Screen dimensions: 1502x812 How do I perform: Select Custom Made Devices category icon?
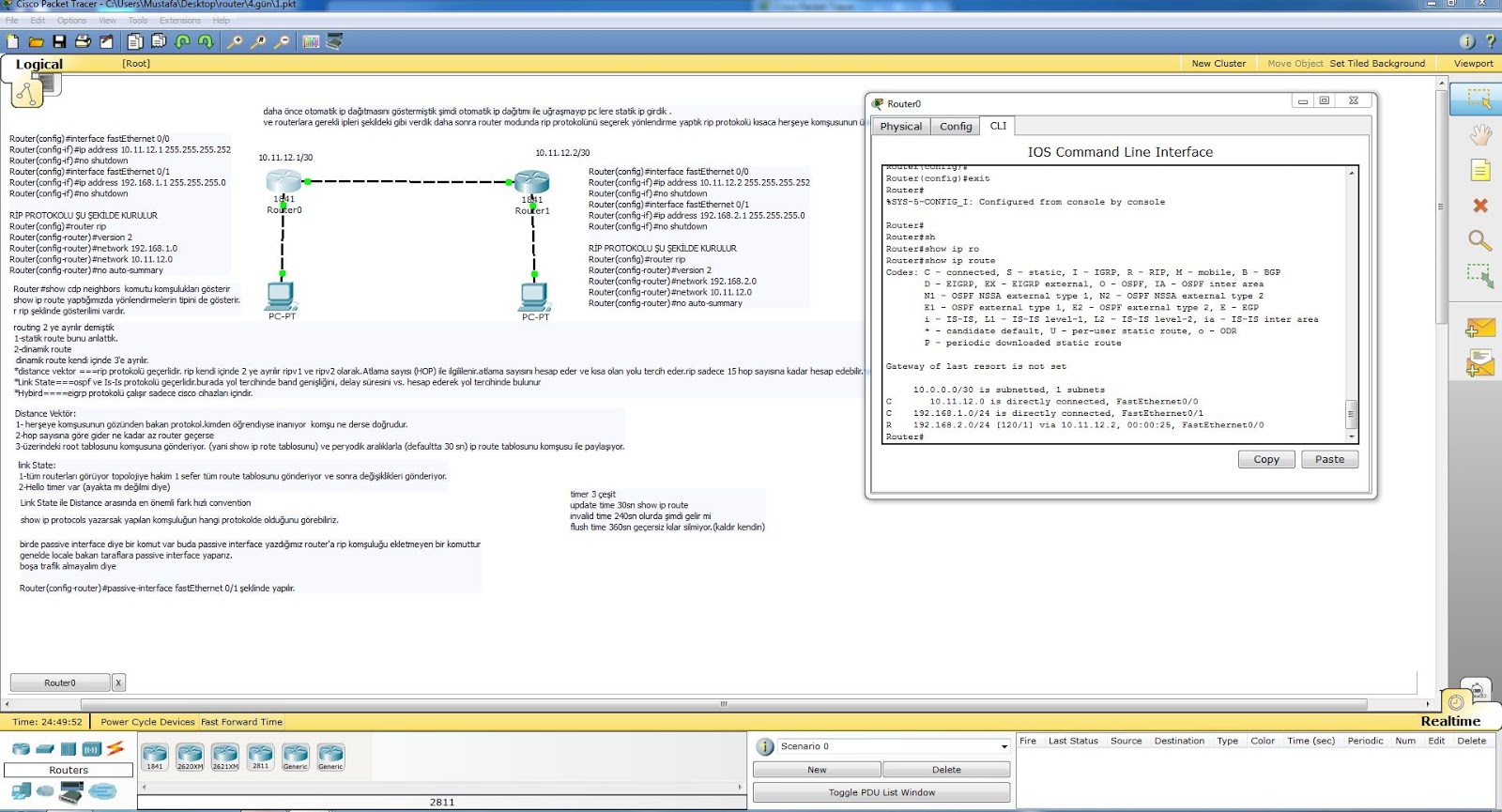click(x=71, y=792)
